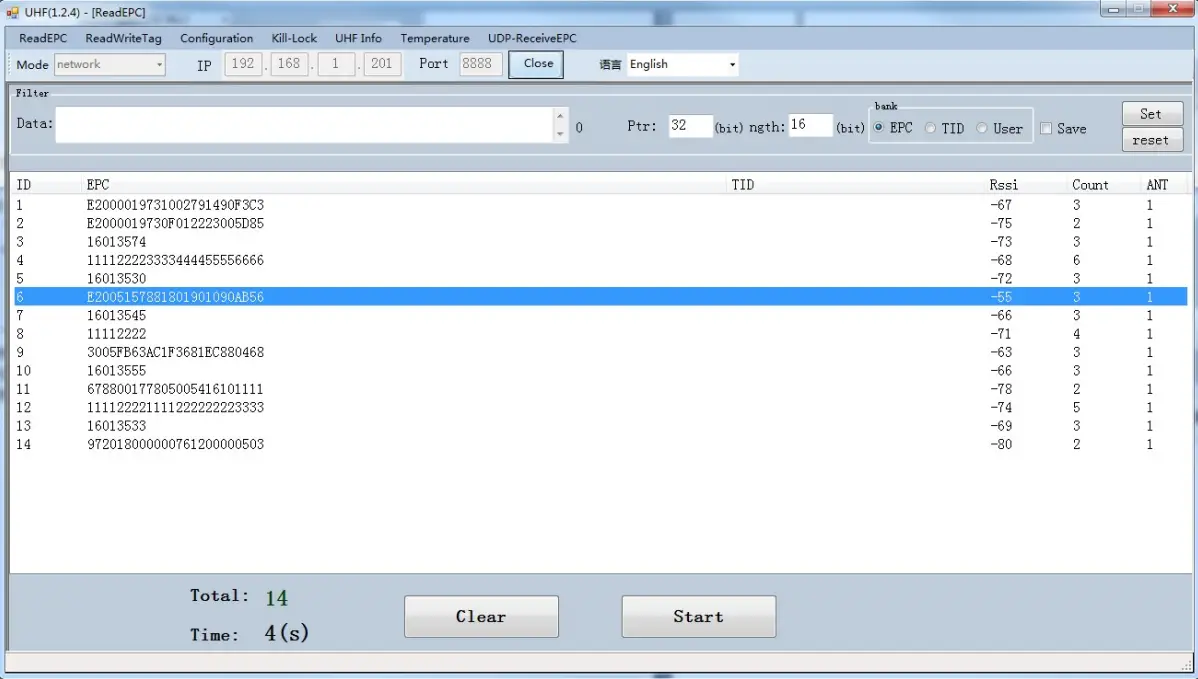Close the UHF window
1198x679 pixels.
(x=1174, y=9)
